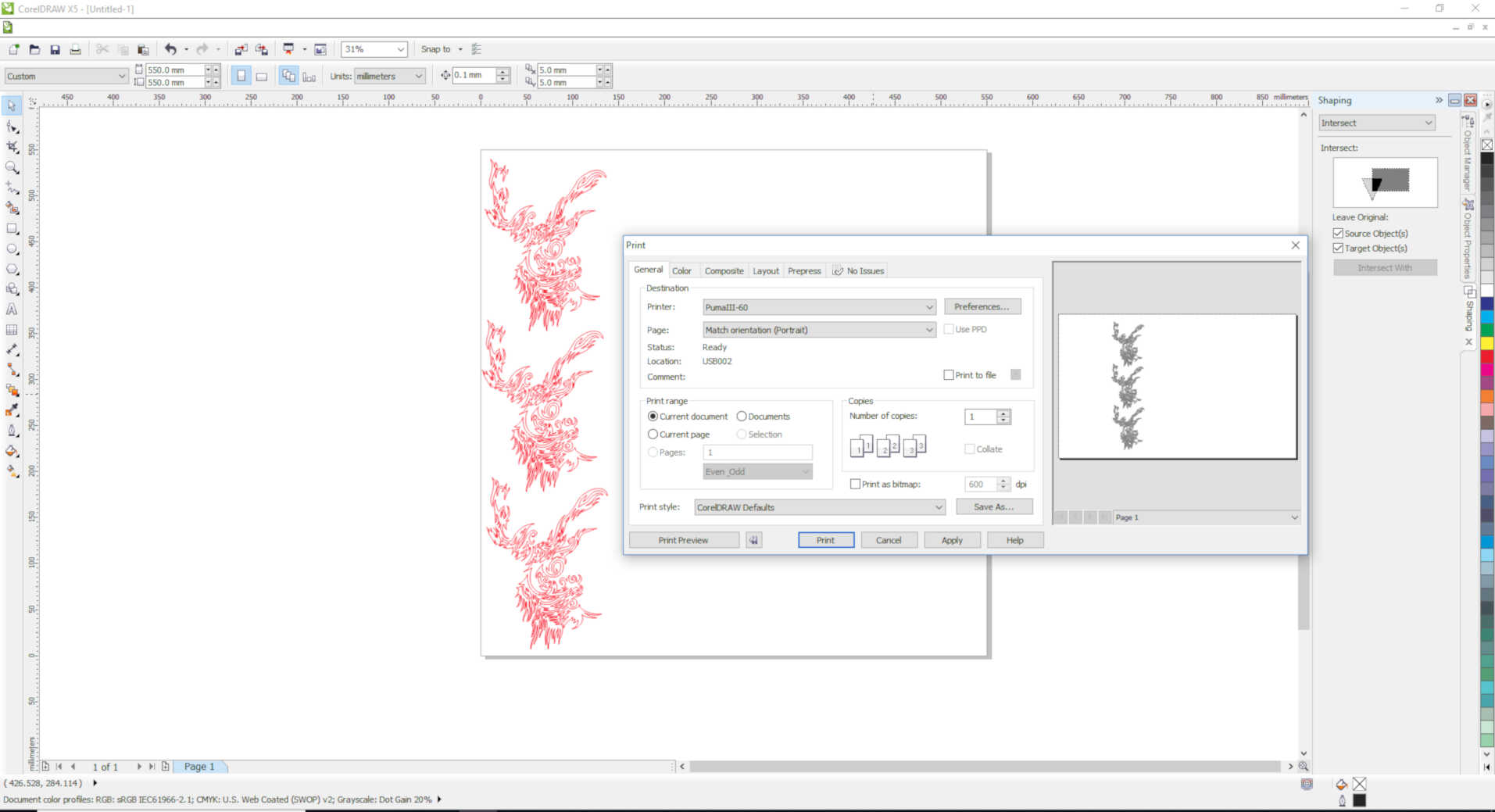Uncheck Source Object(s) in Shaping docker
This screenshot has height=812, width=1495.
1338,234
